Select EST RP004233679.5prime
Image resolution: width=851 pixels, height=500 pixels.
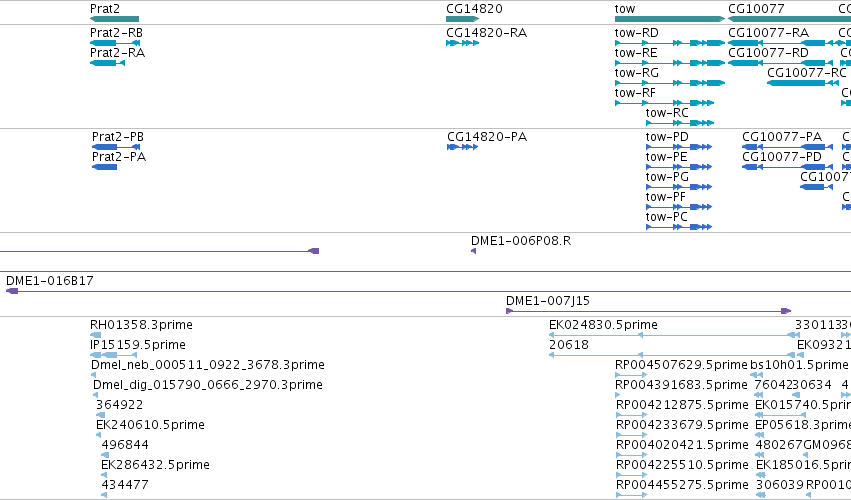point(682,425)
